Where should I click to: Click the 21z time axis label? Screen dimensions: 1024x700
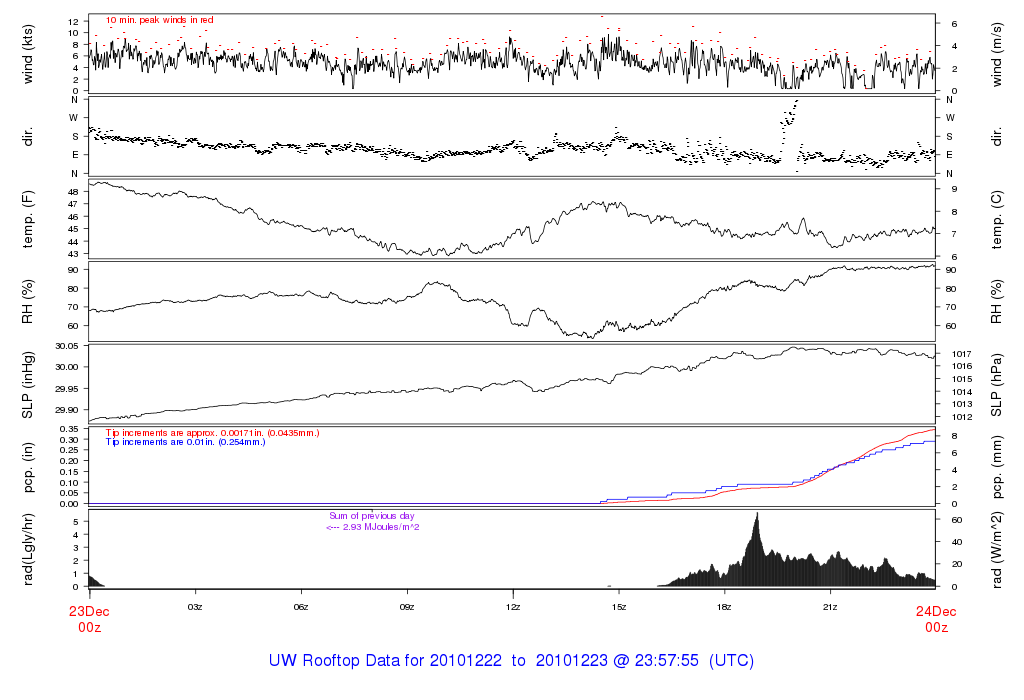click(x=830, y=607)
